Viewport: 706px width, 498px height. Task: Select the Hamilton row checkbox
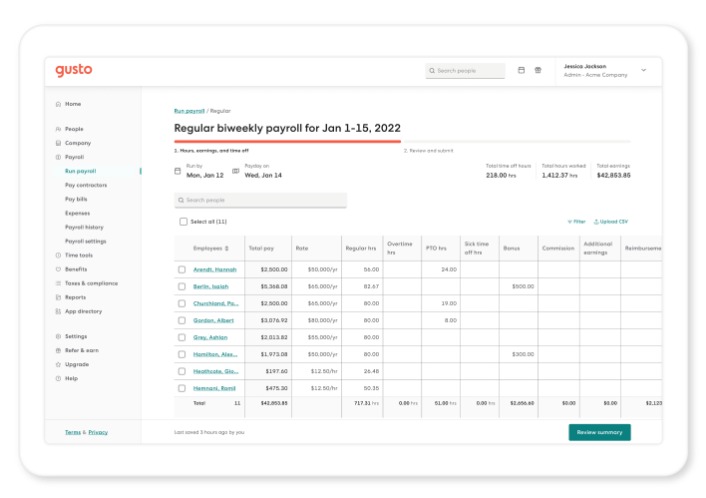pos(182,354)
